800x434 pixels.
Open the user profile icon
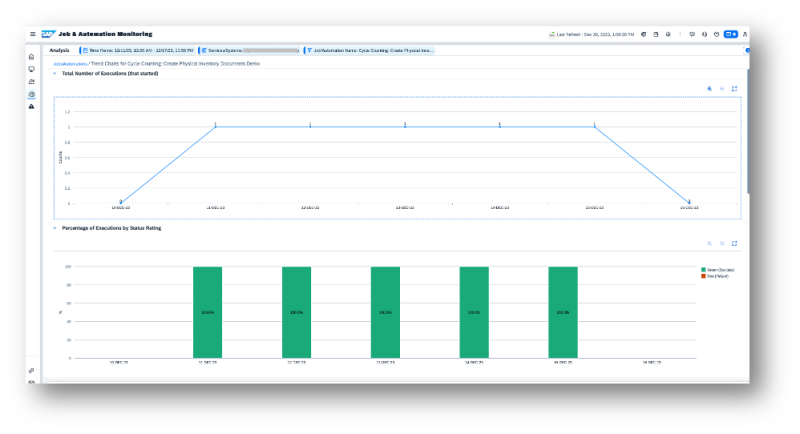[746, 33]
